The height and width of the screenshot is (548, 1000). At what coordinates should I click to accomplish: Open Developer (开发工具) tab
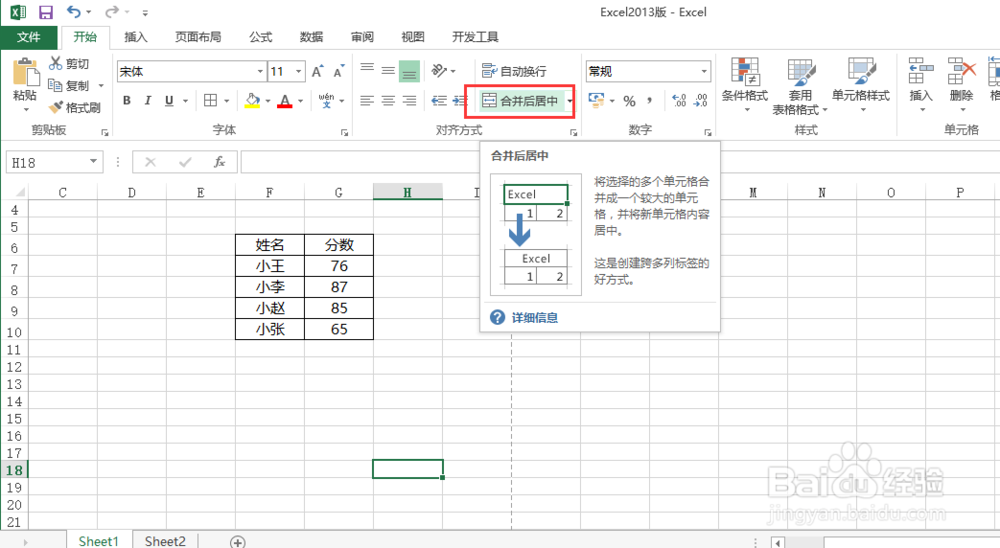click(475, 37)
